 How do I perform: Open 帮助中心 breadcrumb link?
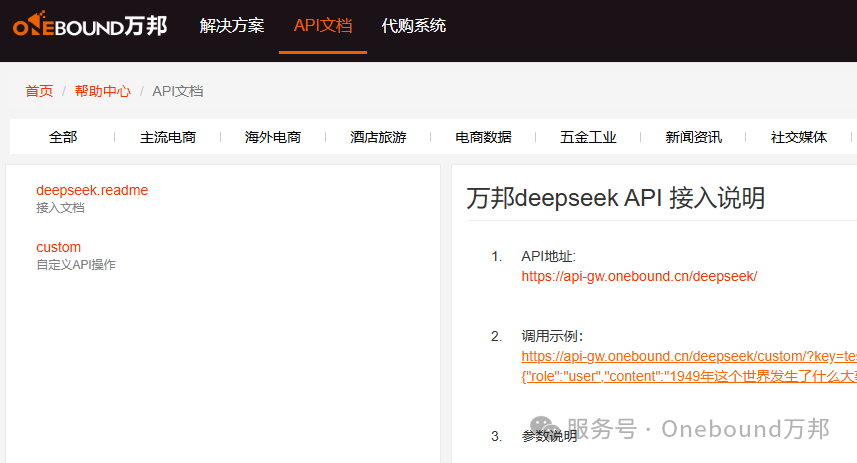[103, 91]
